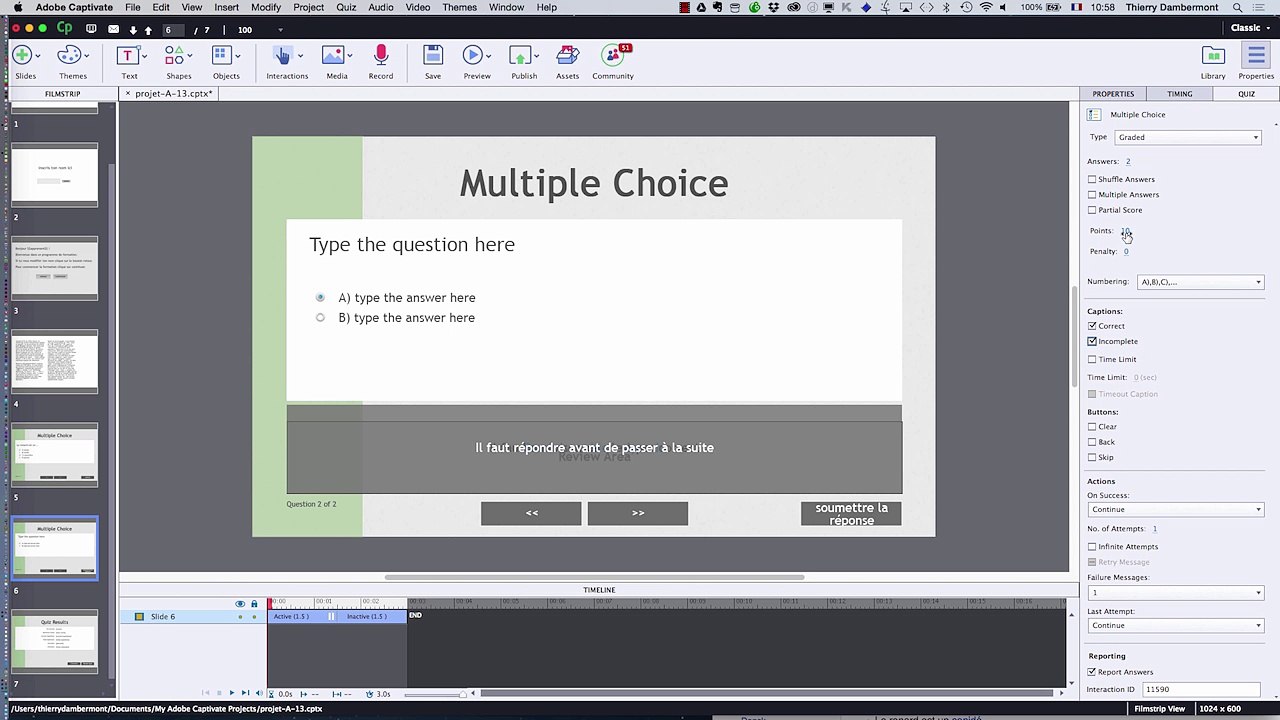The width and height of the screenshot is (1280, 720).
Task: Open the Media tool
Action: pyautogui.click(x=333, y=55)
